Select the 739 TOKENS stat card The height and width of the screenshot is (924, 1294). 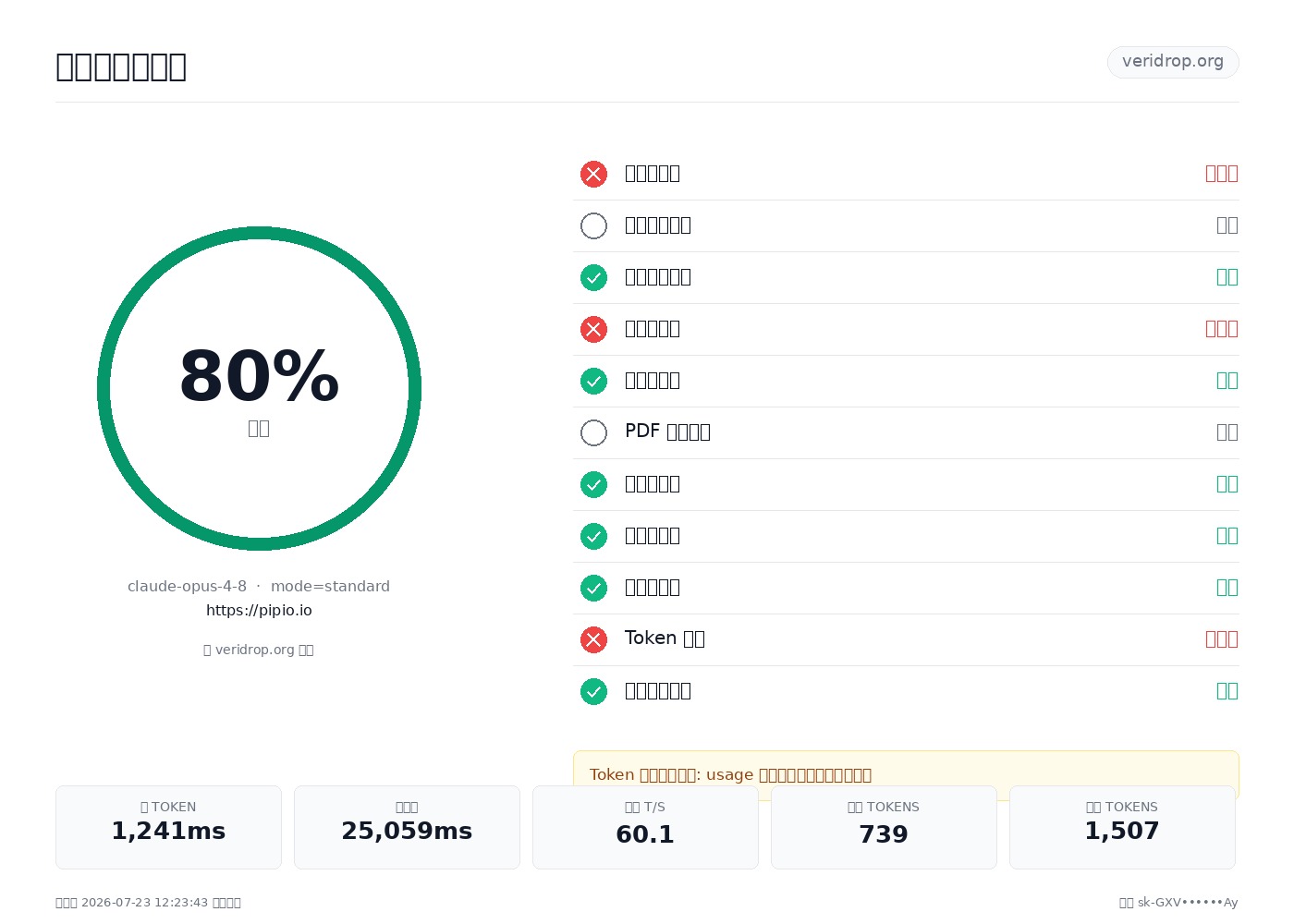click(x=884, y=827)
